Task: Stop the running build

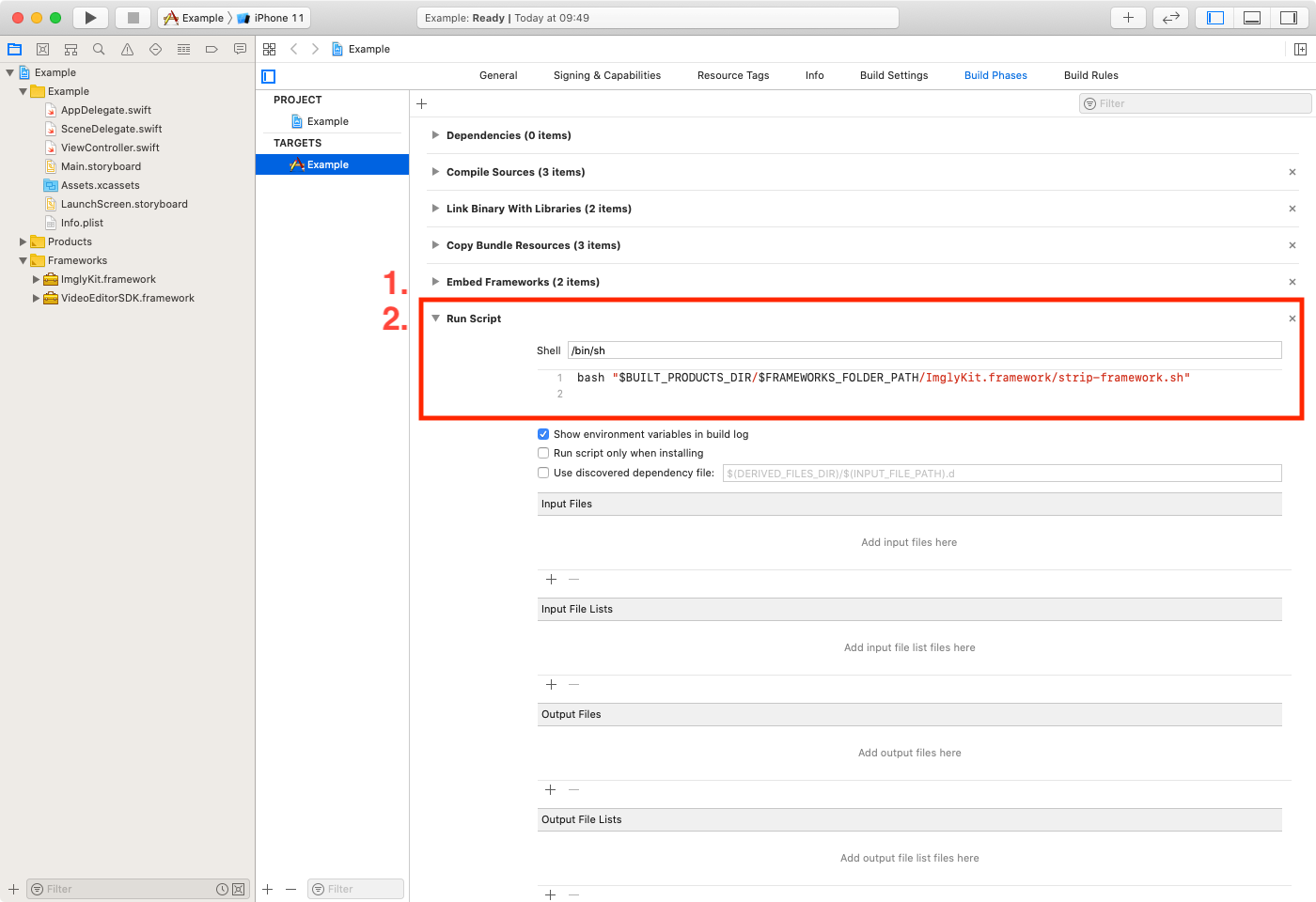Action: (133, 18)
